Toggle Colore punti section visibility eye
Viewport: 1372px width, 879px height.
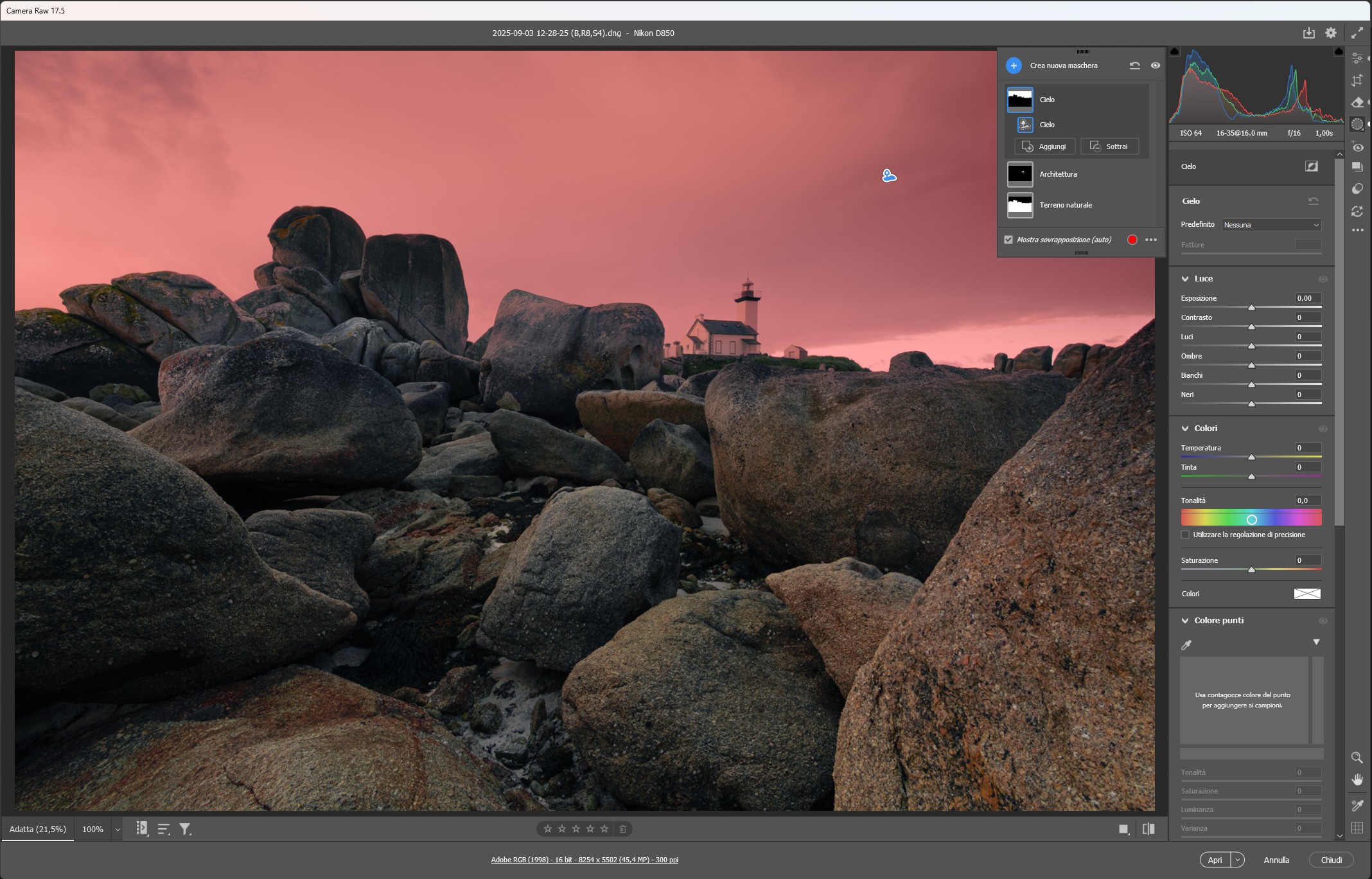pos(1323,621)
